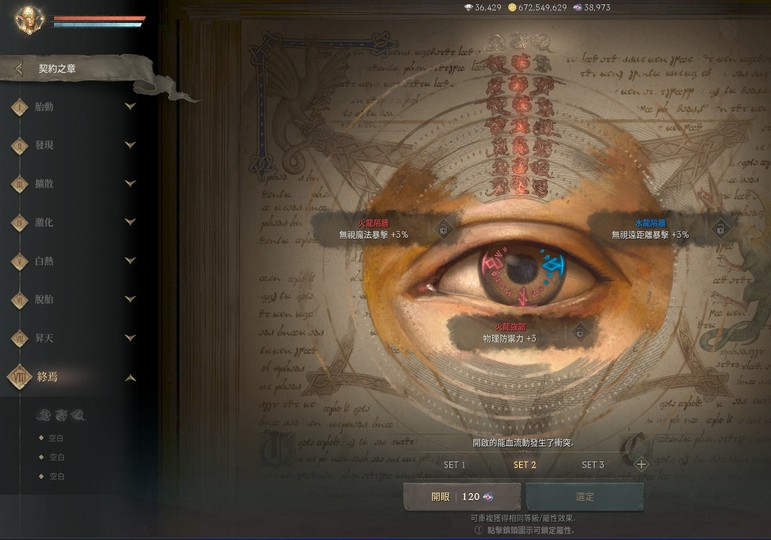The height and width of the screenshot is (540, 771).
Task: Expand the 白熱 chapter chevron
Action: point(130,260)
